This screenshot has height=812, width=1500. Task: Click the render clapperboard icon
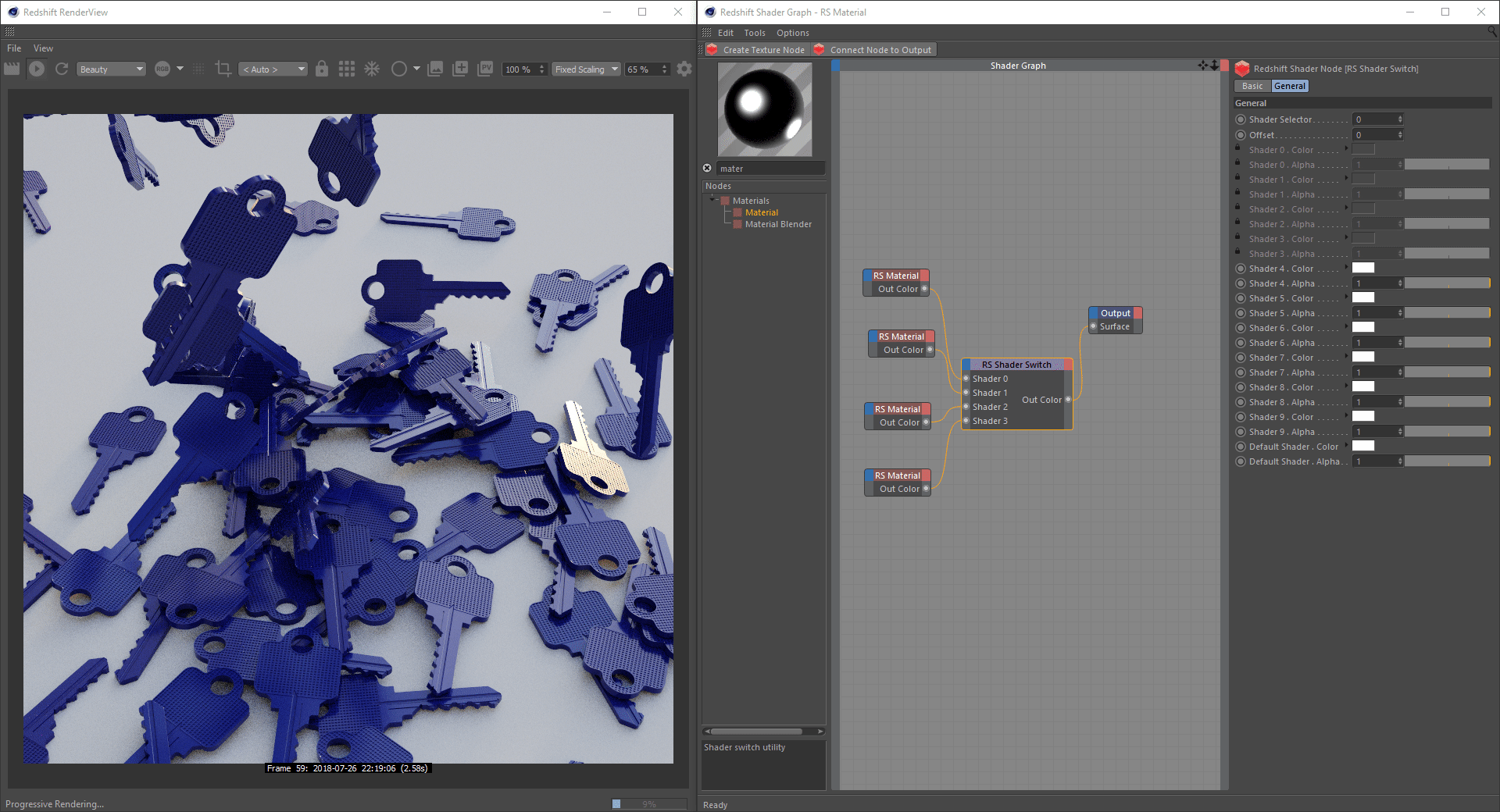tap(12, 69)
